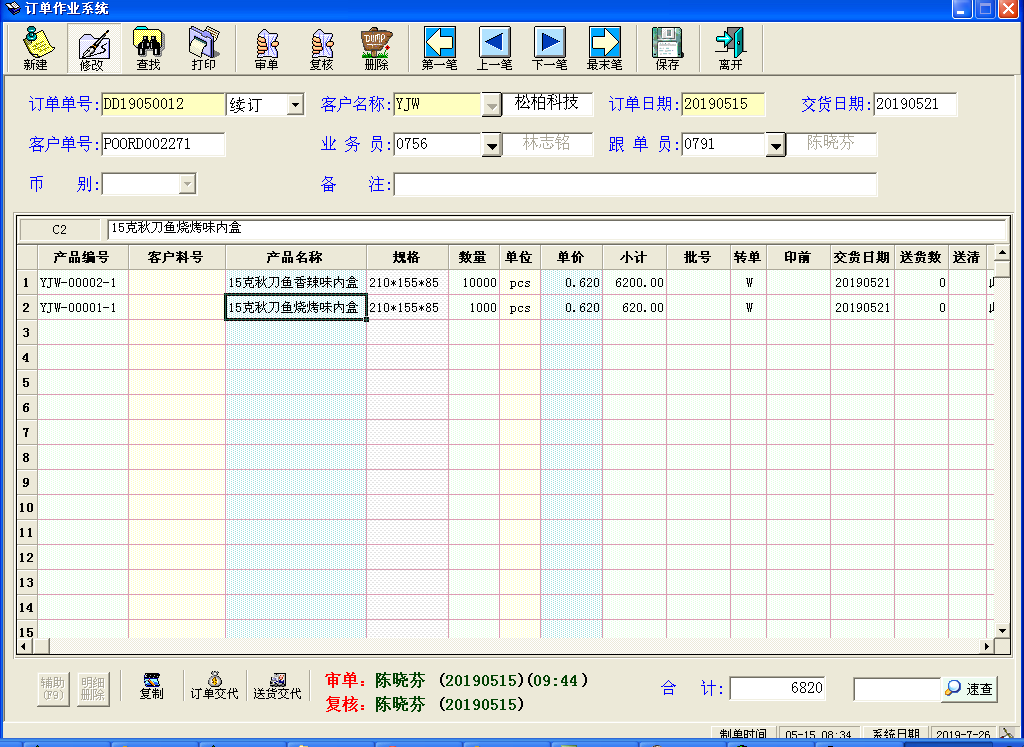Open 送货交代 (Delivery handover) icon

(x=277, y=686)
